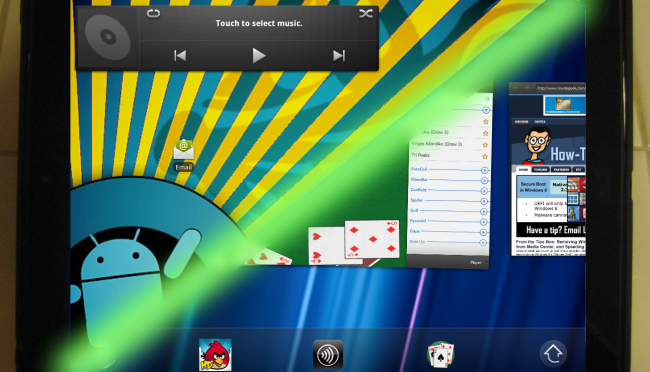650x372 pixels.
Task: Skip to previous track in music widget
Action: (x=180, y=55)
